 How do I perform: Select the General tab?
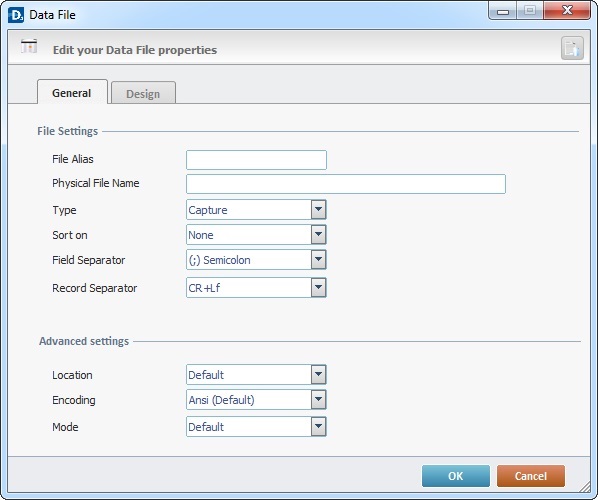[72, 92]
